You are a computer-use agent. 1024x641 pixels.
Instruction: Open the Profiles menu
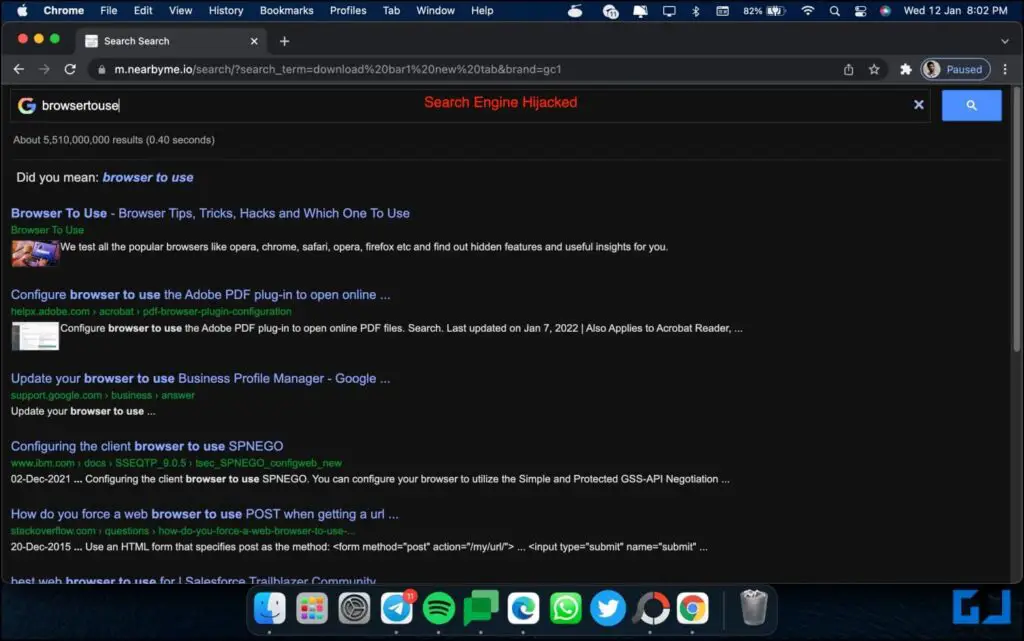(x=348, y=10)
